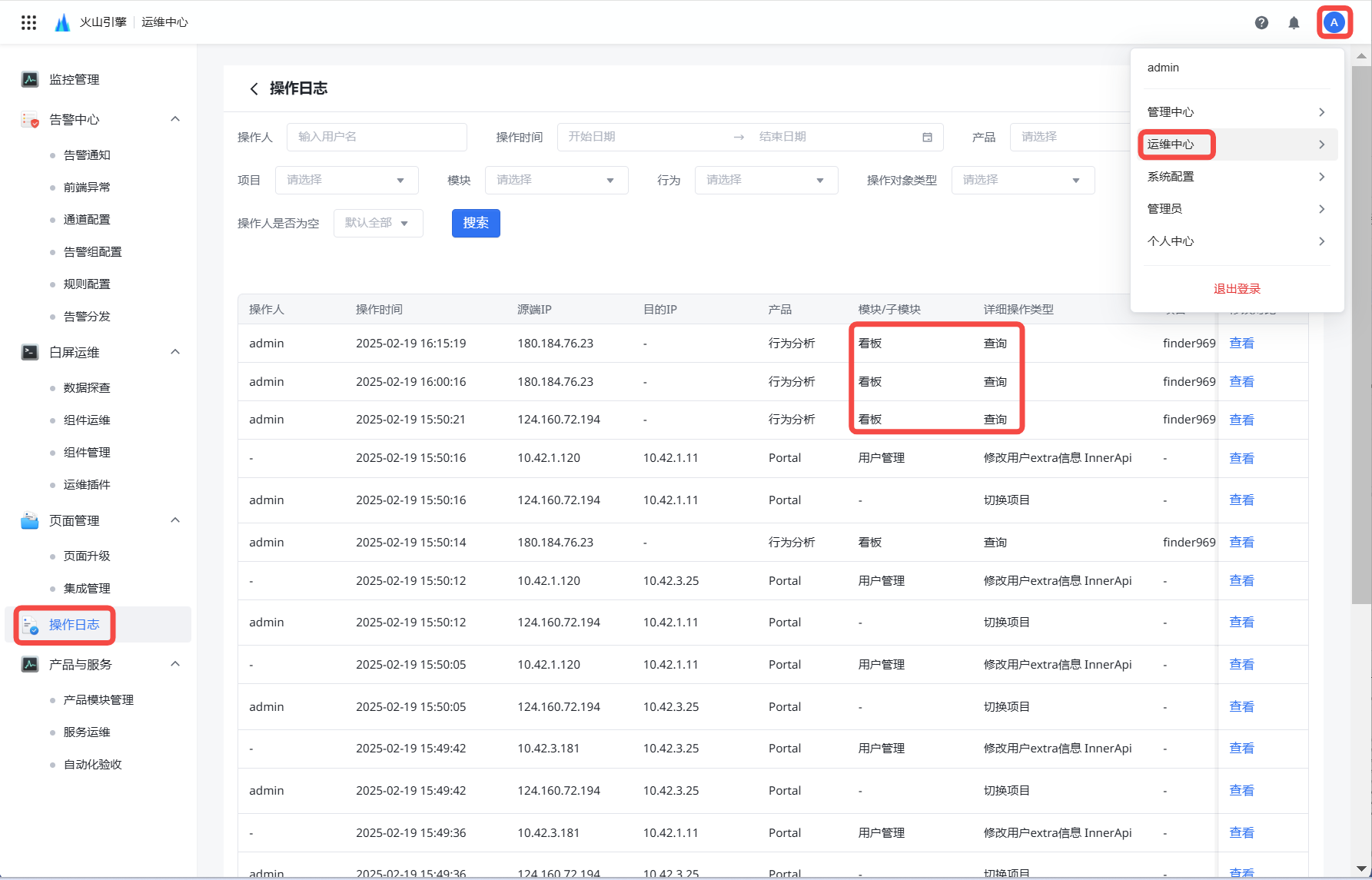The image size is (1372, 880).
Task: Open 运维插件 in sidebar
Action: (x=87, y=485)
